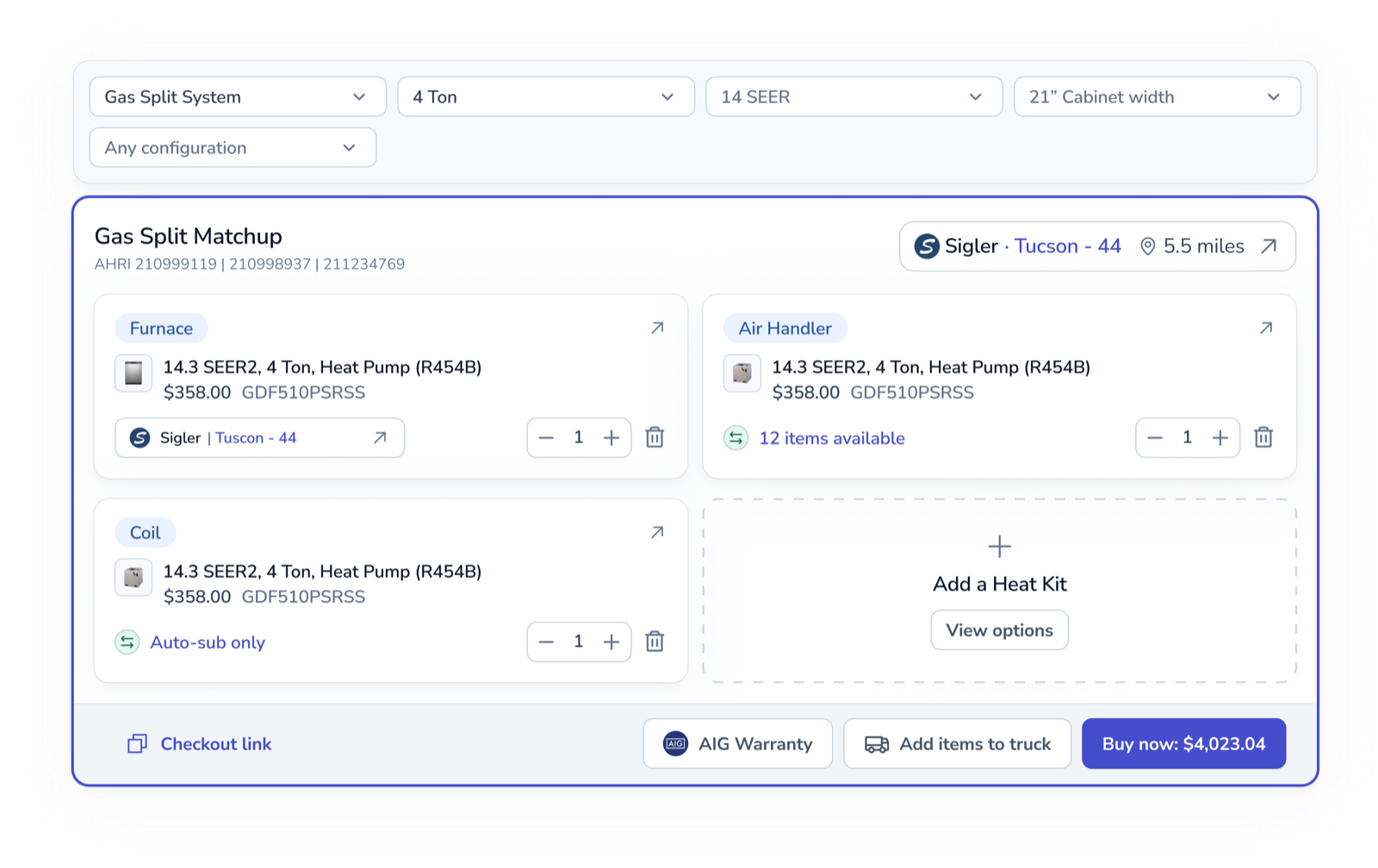This screenshot has height=868, width=1378.
Task: Open the 14 SEER dropdown
Action: click(x=854, y=97)
